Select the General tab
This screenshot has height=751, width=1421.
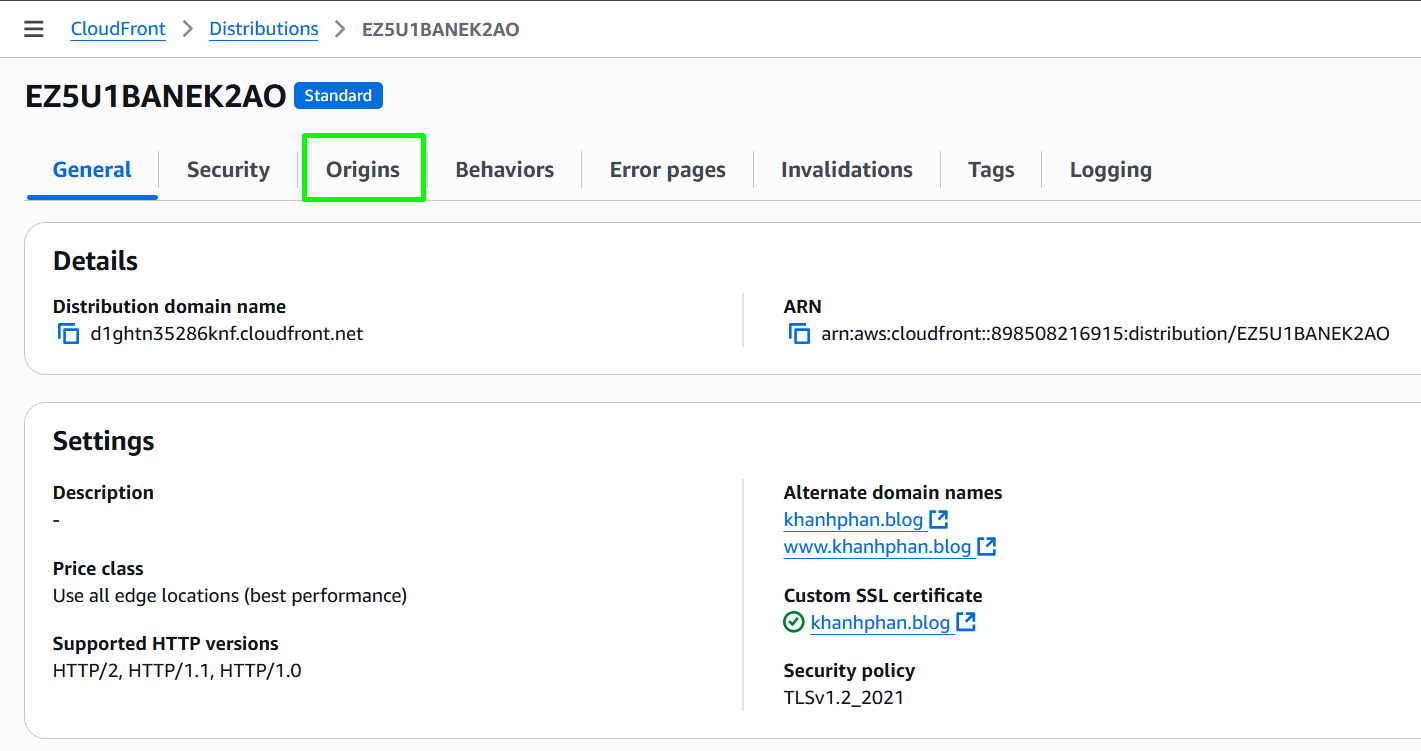click(x=92, y=170)
